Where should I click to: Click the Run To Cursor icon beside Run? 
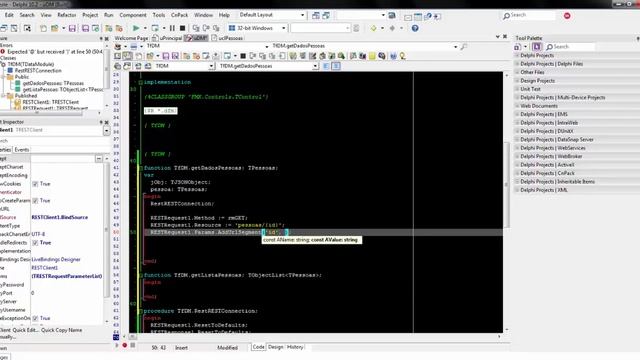tap(155, 28)
